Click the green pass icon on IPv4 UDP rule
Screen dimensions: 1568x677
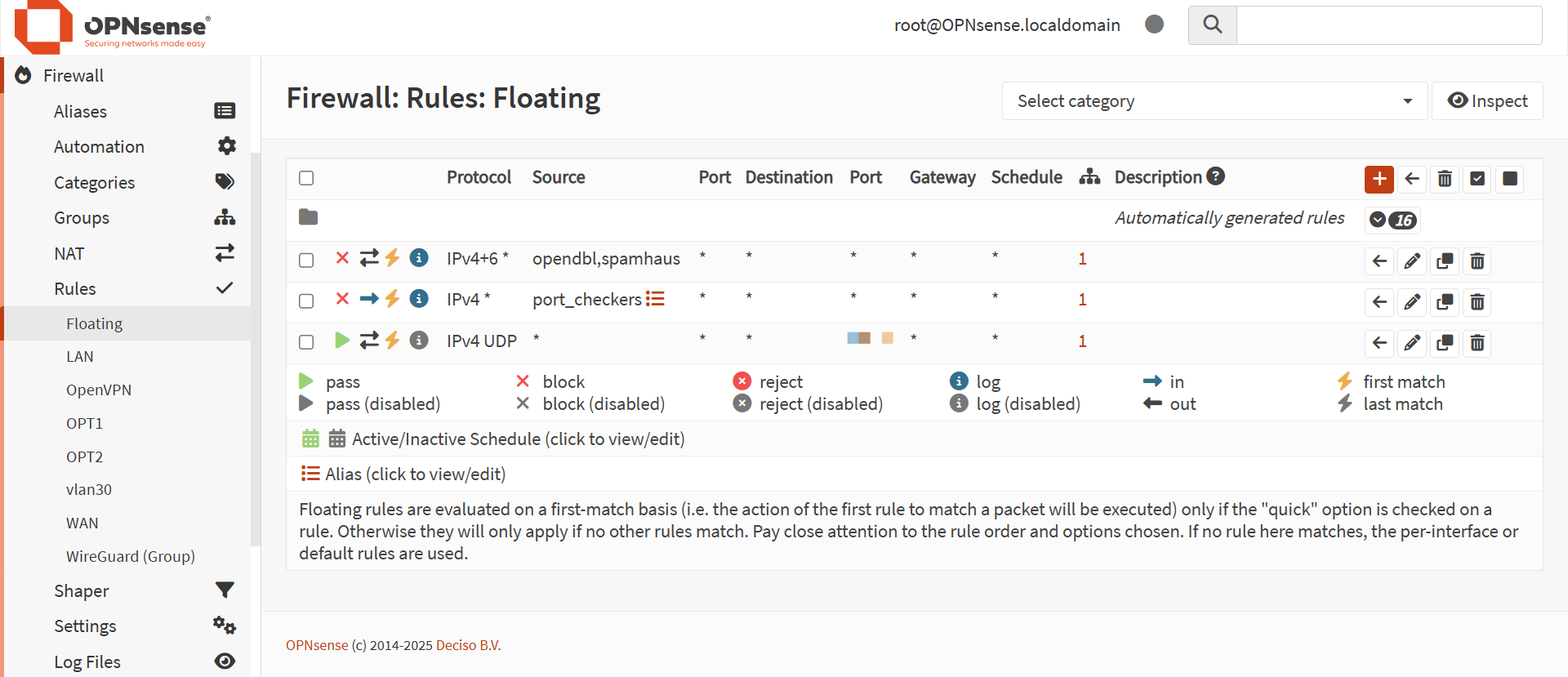[x=342, y=340]
